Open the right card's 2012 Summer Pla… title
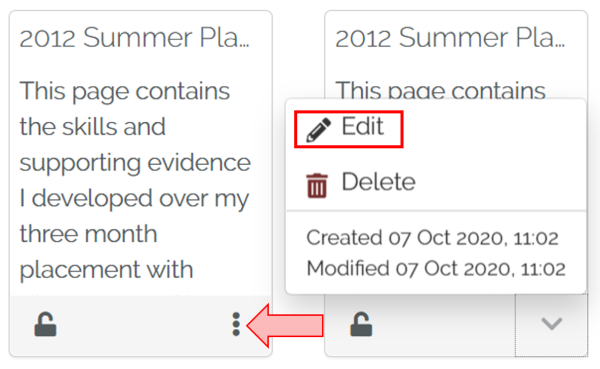The height and width of the screenshot is (369, 600). (450, 38)
